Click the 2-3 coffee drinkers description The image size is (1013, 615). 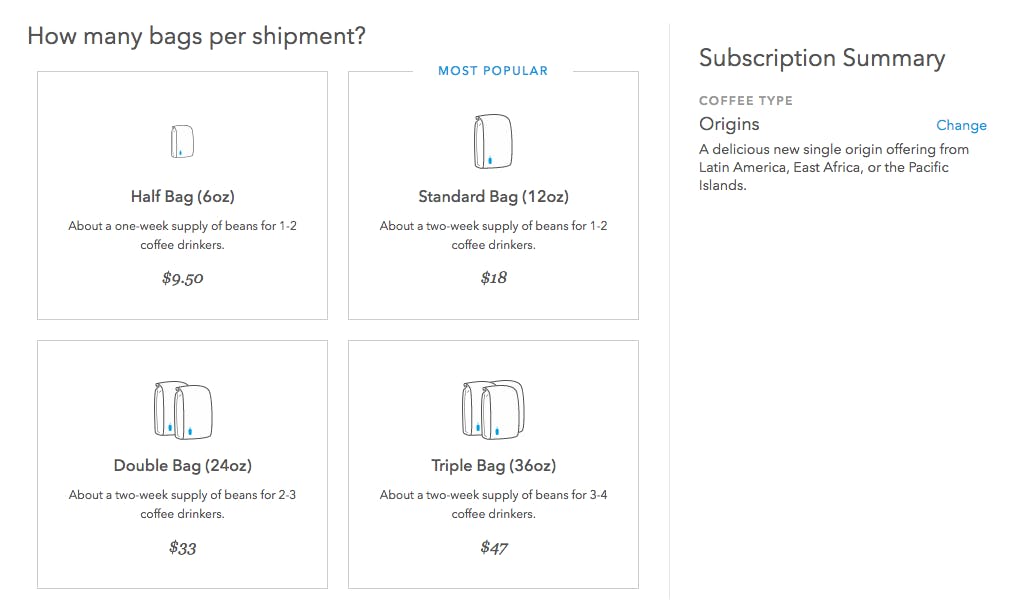click(x=182, y=504)
